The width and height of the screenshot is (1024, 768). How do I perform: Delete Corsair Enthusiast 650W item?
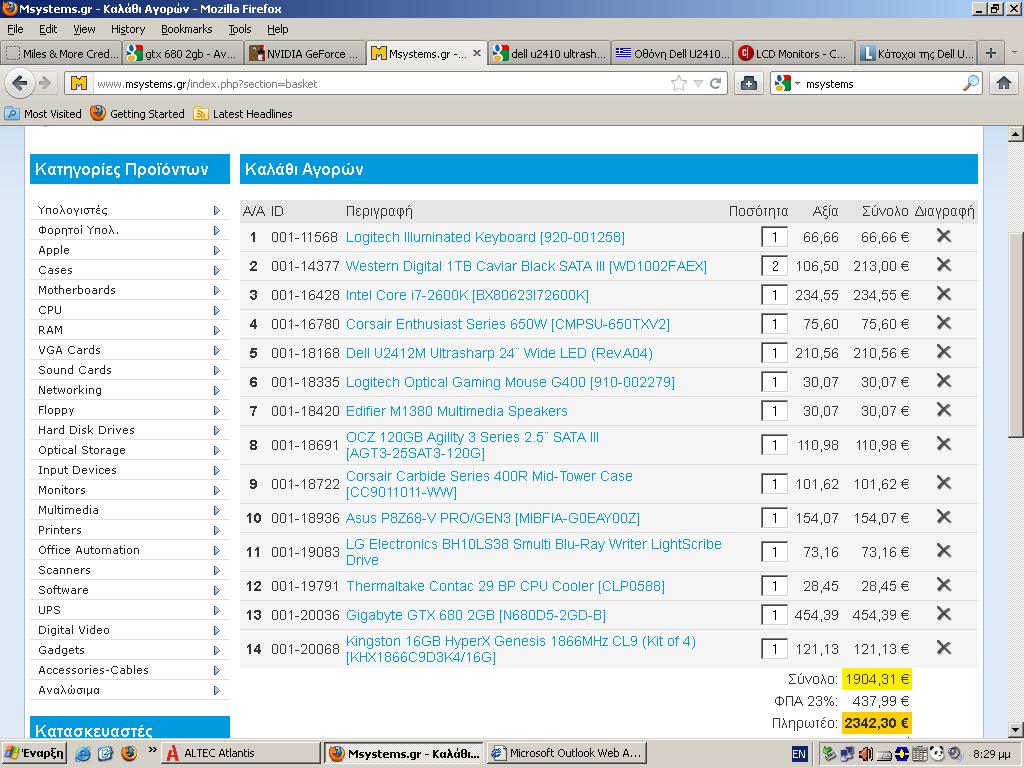(943, 323)
